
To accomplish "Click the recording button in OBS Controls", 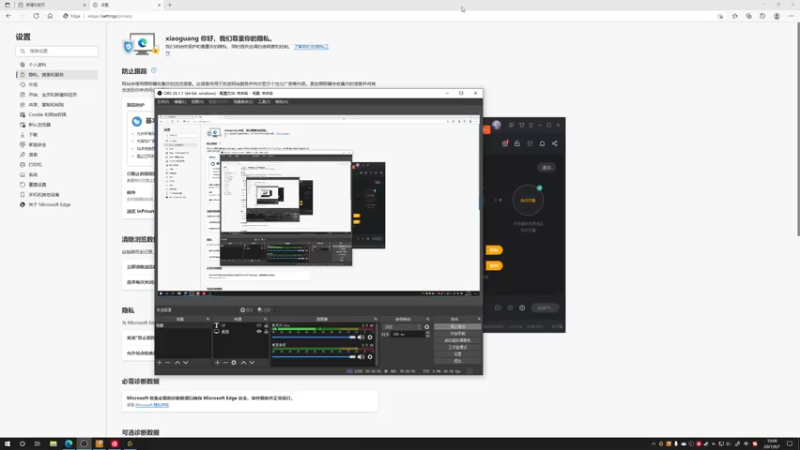I will 457,333.
